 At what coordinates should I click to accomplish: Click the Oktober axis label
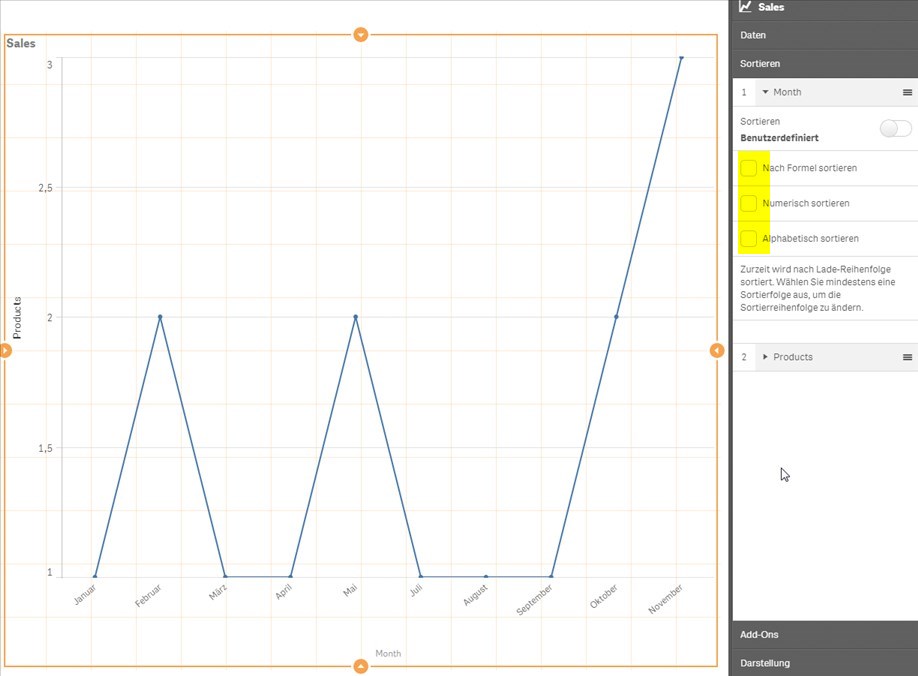click(x=604, y=596)
